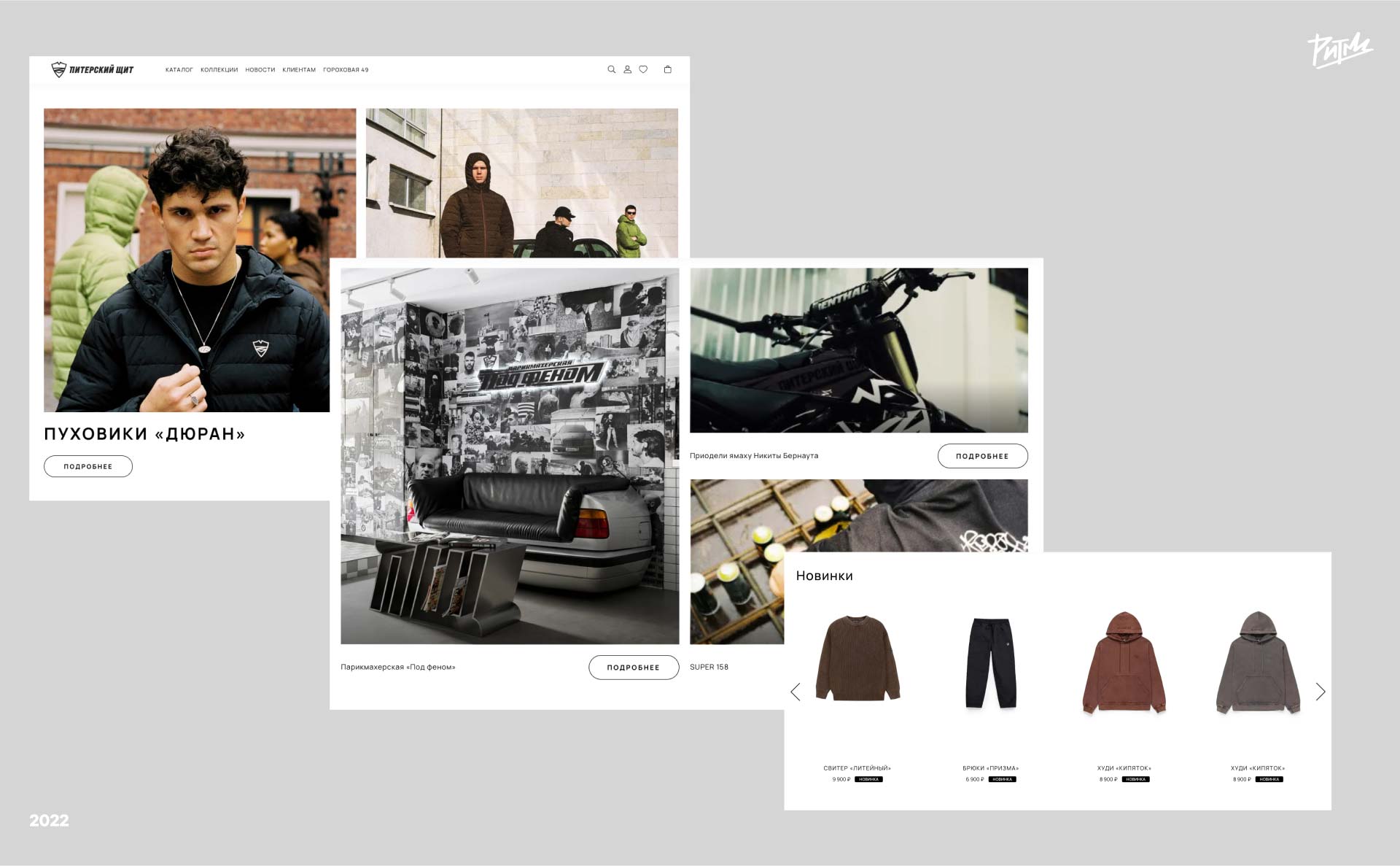Open the Коллекции menu item
Screen dimensions: 1400x866
[x=219, y=70]
